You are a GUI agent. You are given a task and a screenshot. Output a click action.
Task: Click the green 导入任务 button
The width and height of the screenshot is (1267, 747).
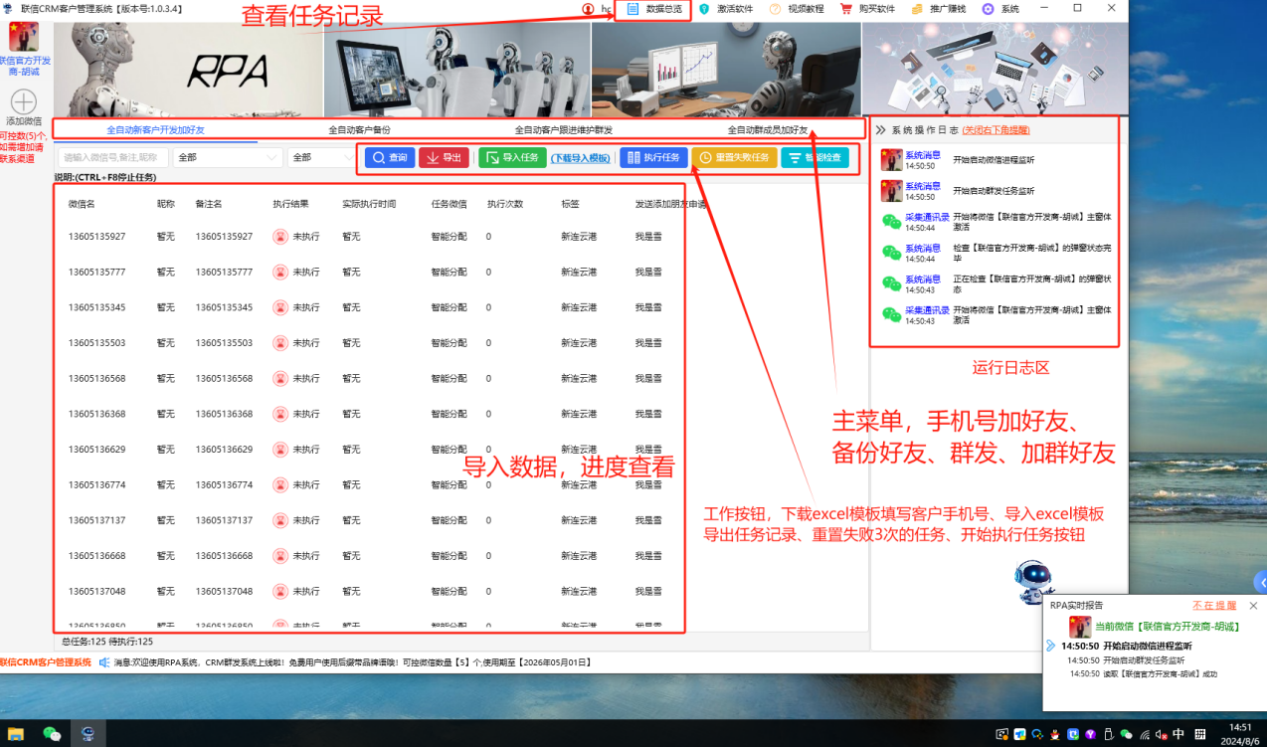tap(512, 157)
